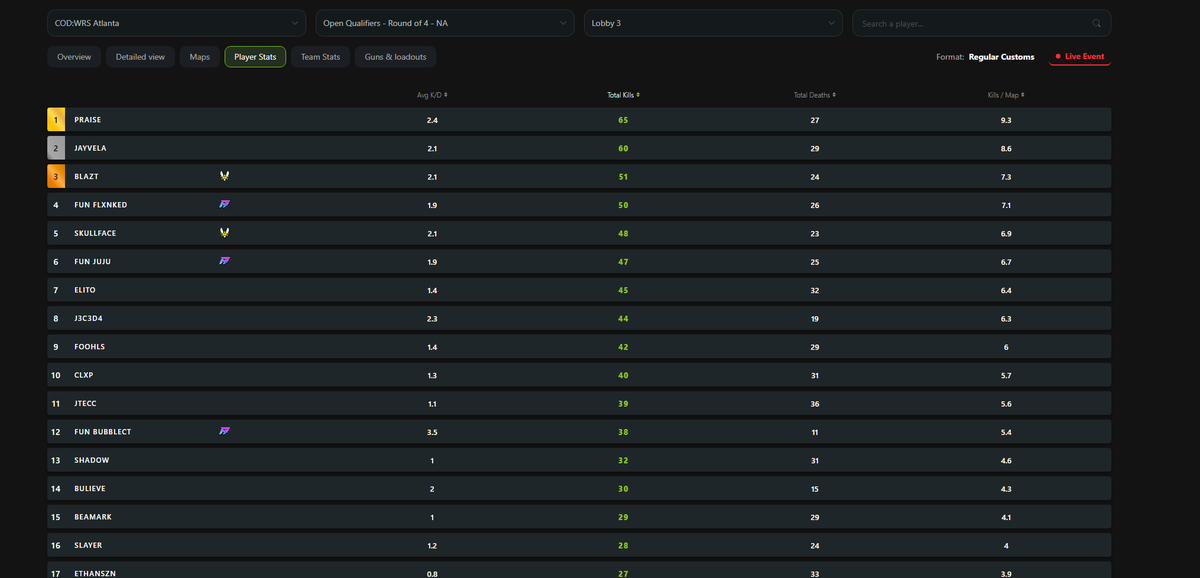The width and height of the screenshot is (1200, 578).
Task: Select player SHADOW
Action: [92, 460]
